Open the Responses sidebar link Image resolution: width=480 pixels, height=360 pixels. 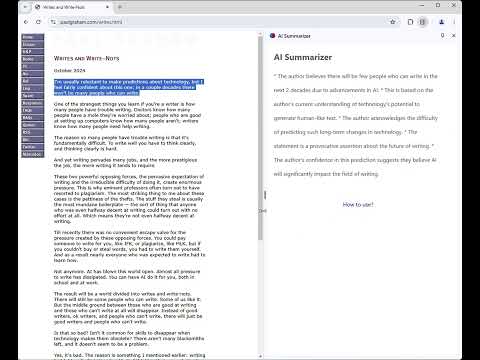click(x=33, y=103)
